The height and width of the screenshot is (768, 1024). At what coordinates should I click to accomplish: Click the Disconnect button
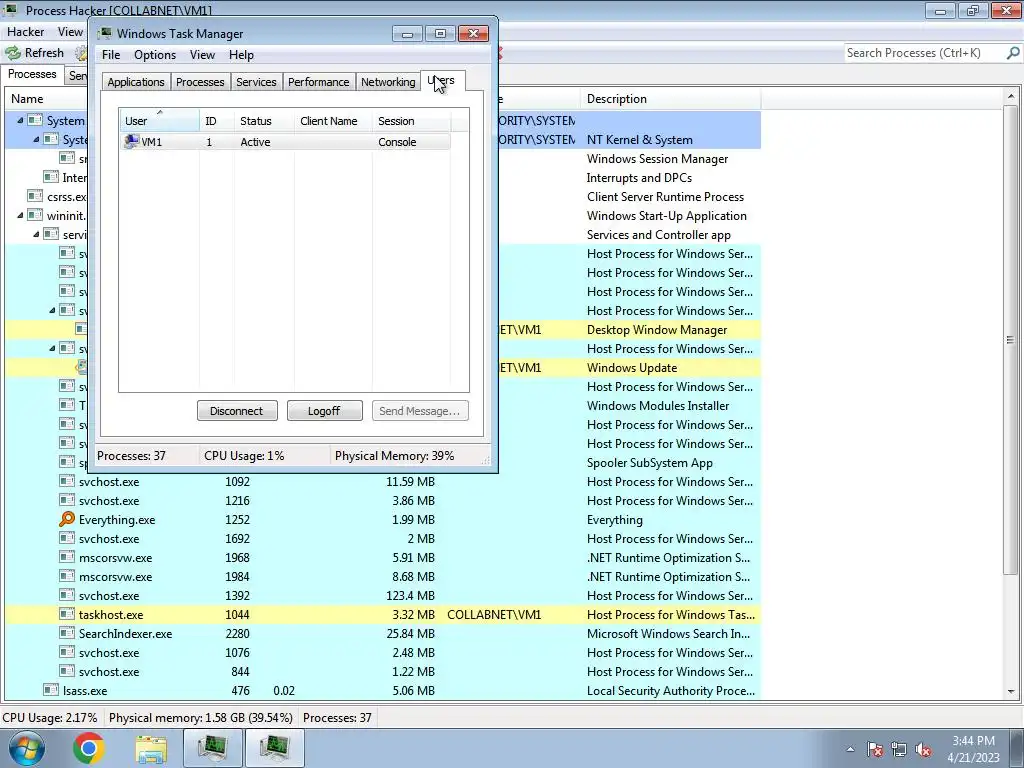coord(237,411)
